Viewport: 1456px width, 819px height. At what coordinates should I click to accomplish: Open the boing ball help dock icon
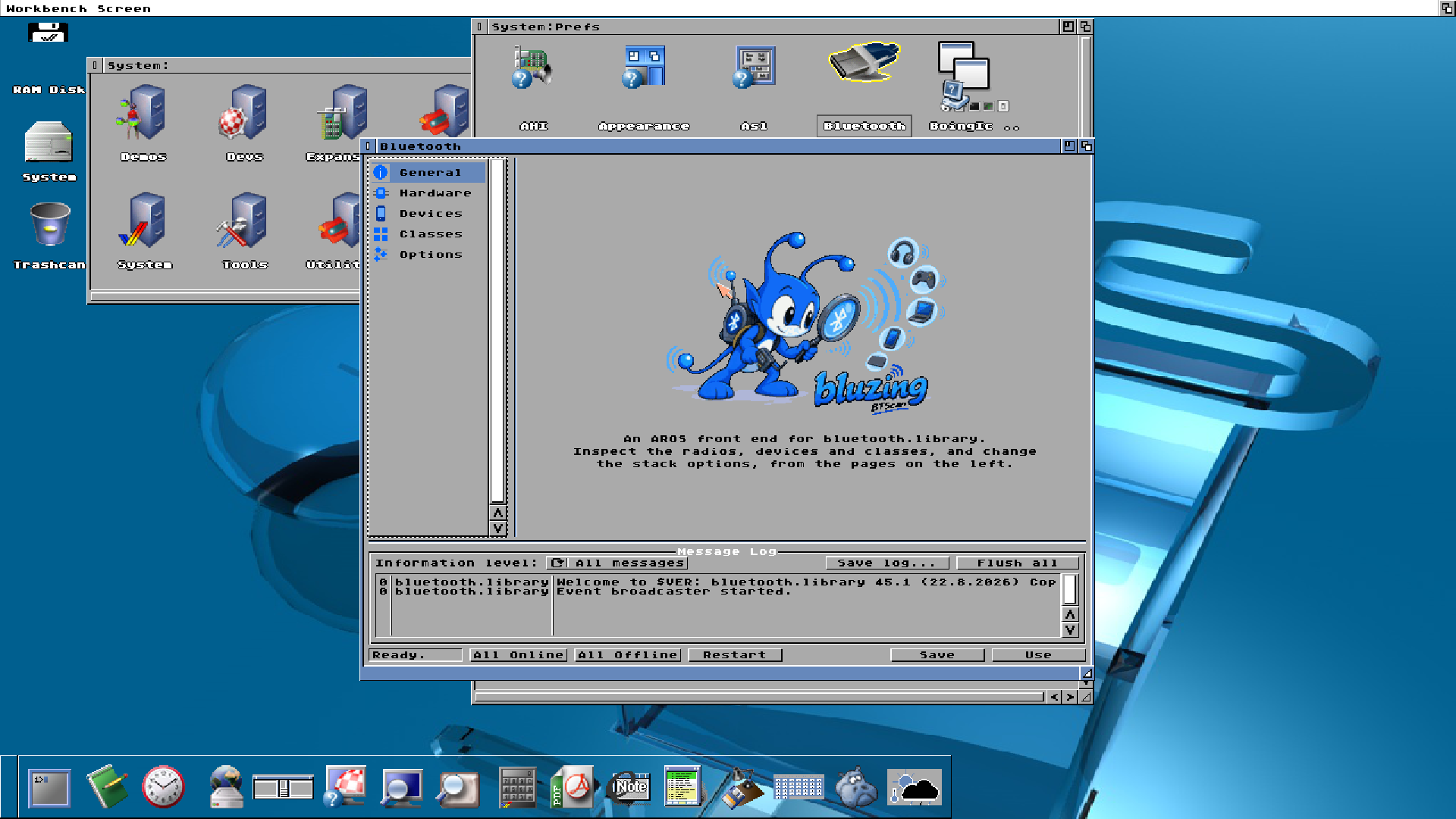(x=345, y=786)
